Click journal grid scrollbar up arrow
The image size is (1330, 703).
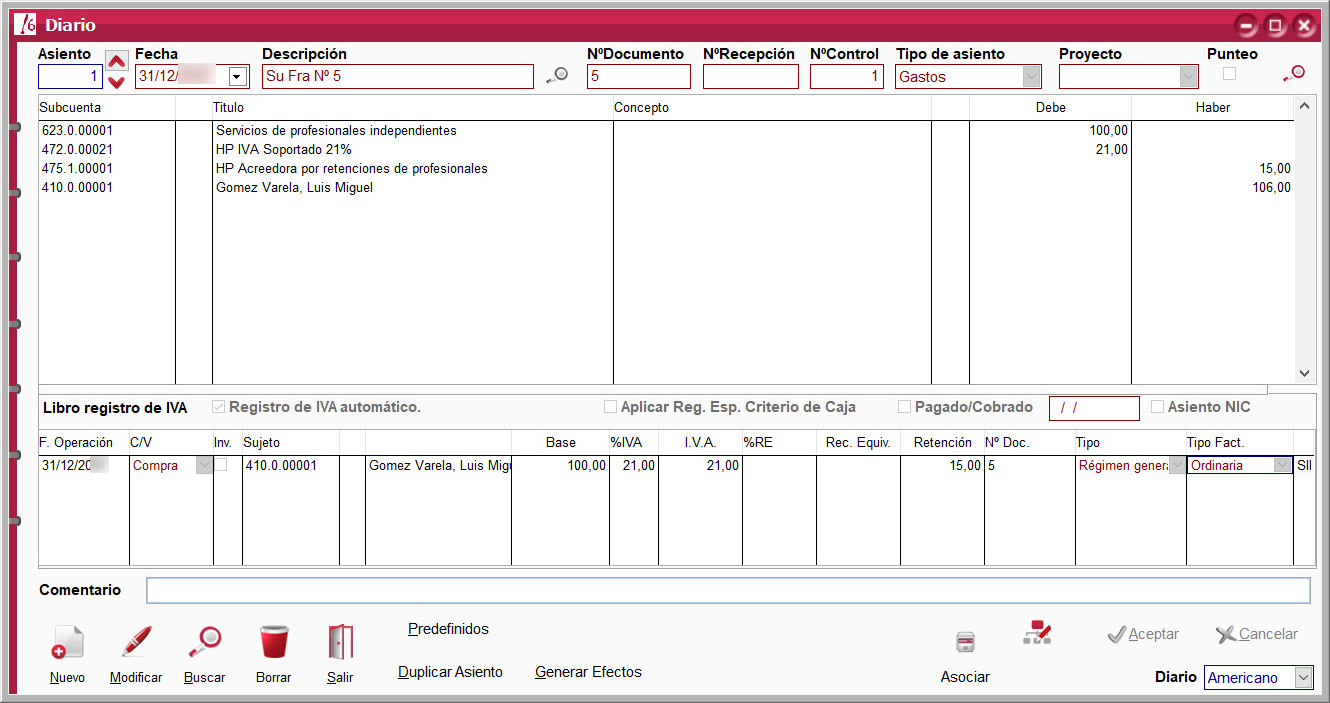click(1303, 105)
